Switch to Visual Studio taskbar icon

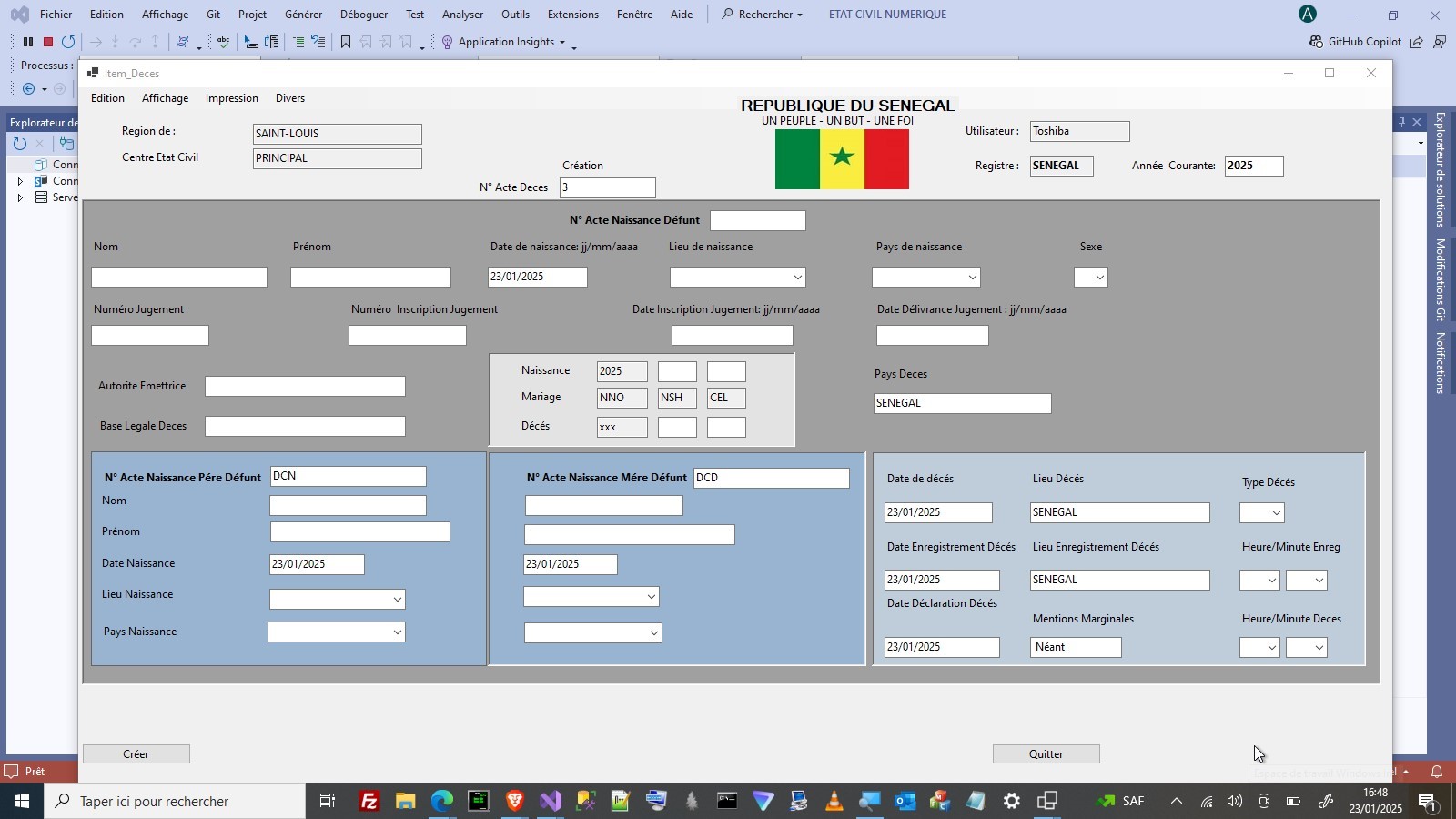[551, 802]
